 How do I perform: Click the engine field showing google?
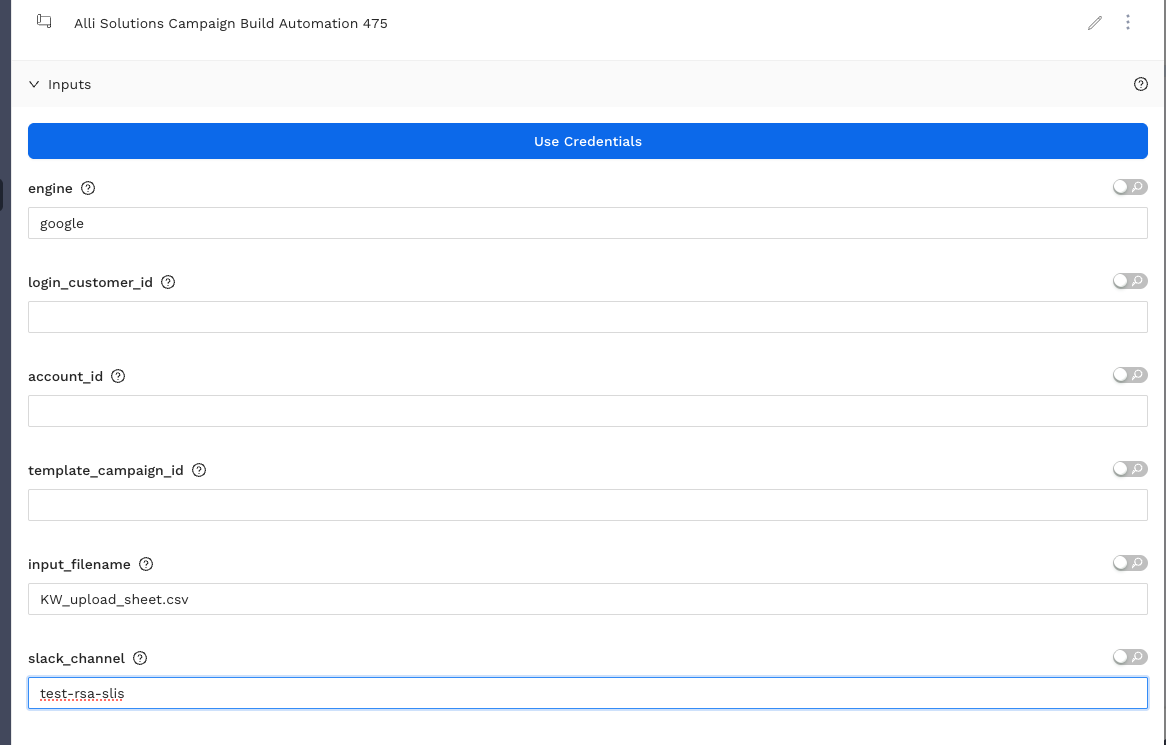click(587, 222)
